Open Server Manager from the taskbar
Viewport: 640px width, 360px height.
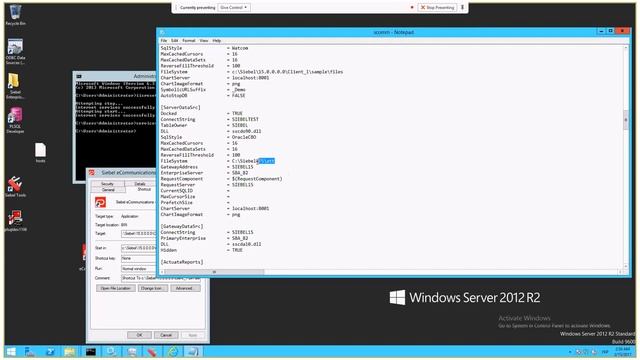pos(30,351)
